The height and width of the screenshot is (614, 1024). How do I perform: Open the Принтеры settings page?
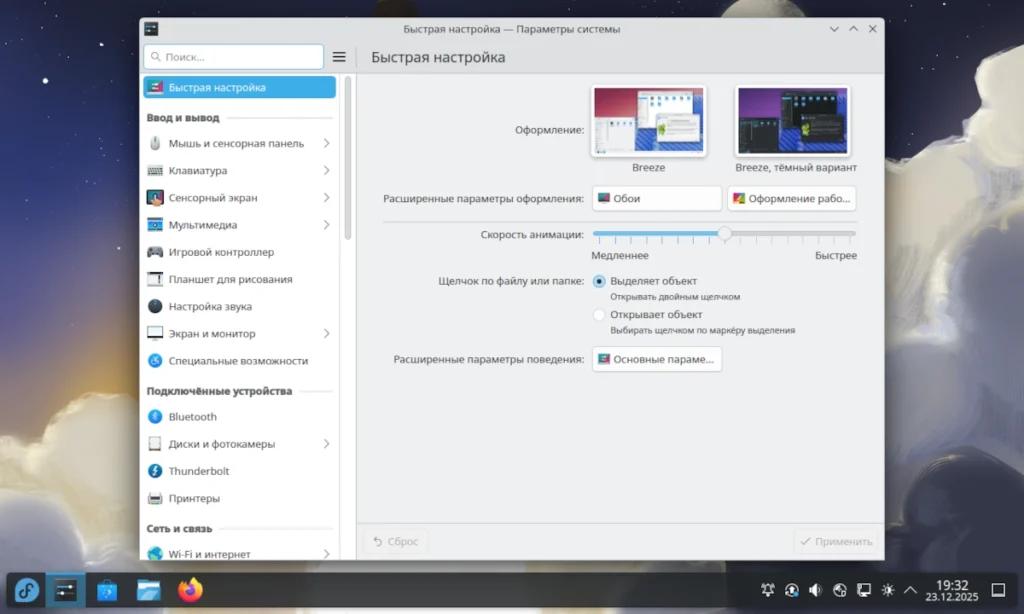tap(239, 498)
